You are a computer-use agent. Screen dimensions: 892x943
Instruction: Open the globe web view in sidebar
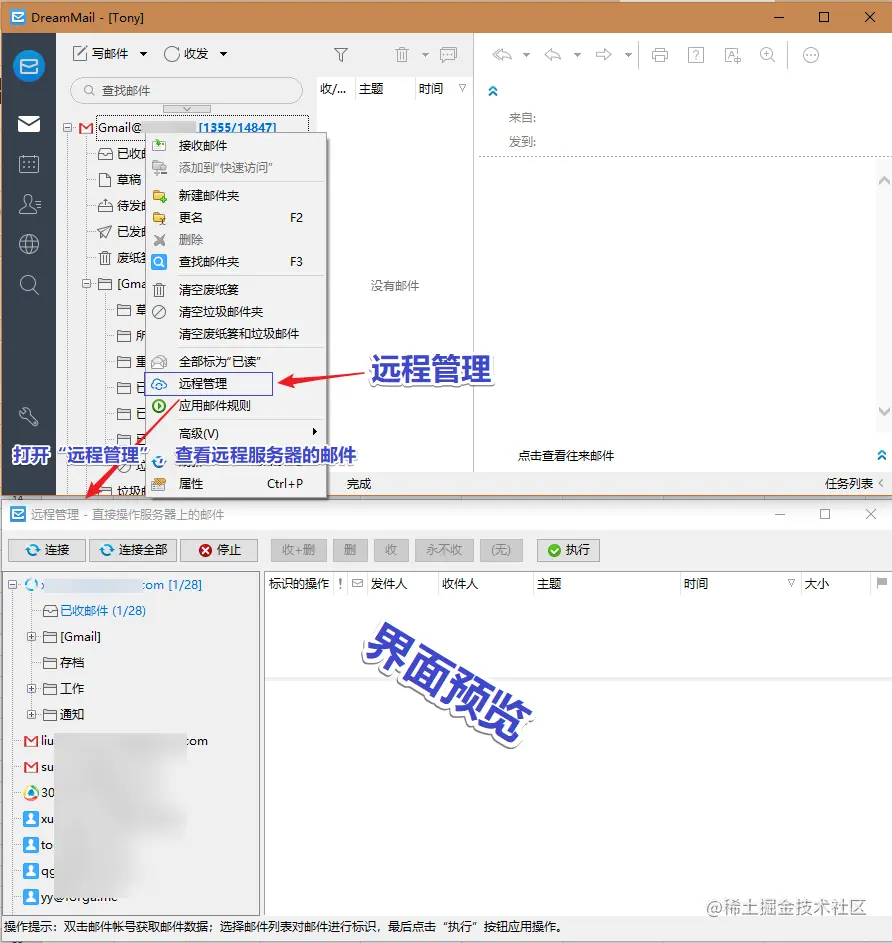(29, 244)
